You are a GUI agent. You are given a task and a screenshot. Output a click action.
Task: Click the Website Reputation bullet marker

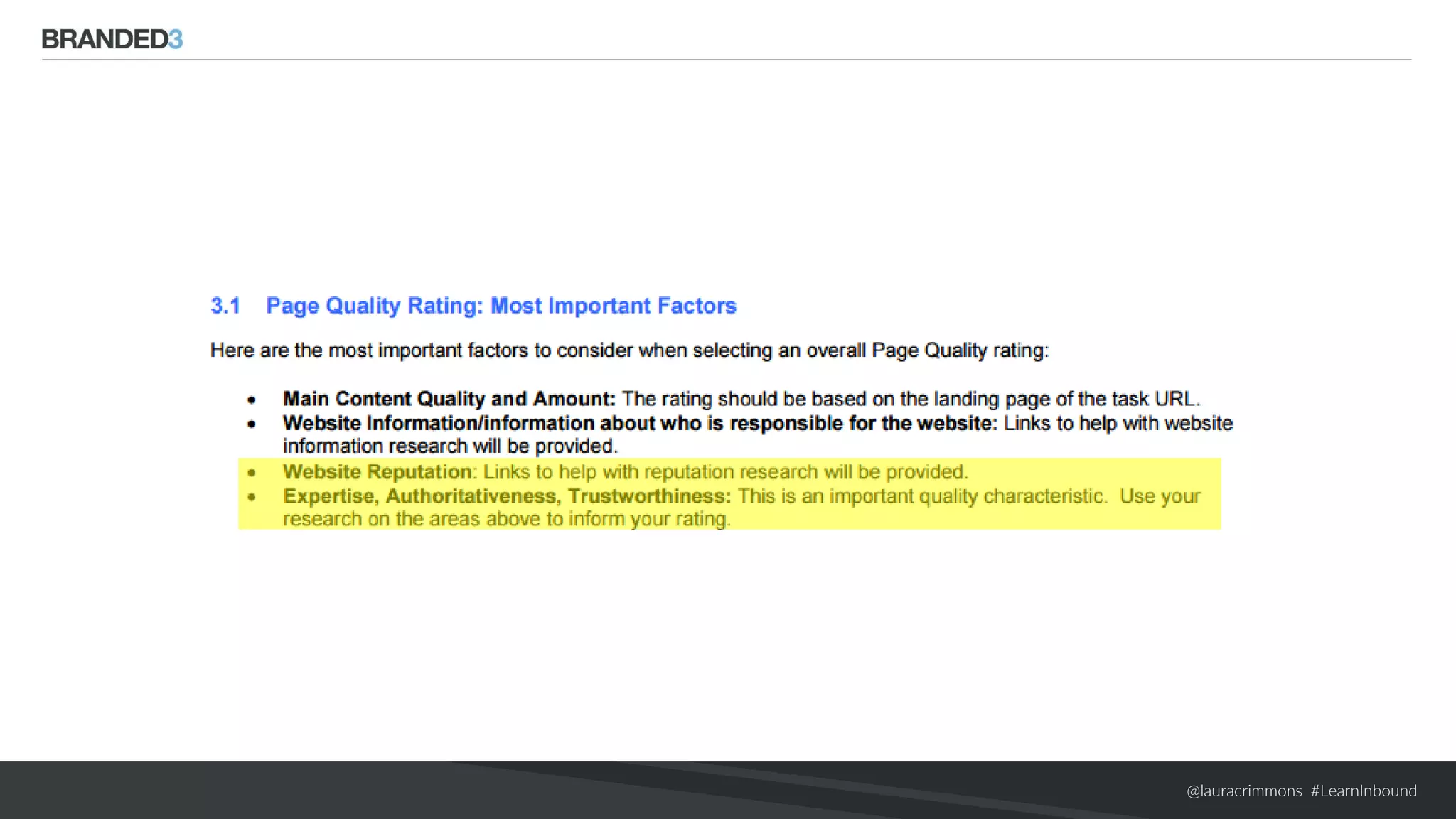(x=252, y=472)
